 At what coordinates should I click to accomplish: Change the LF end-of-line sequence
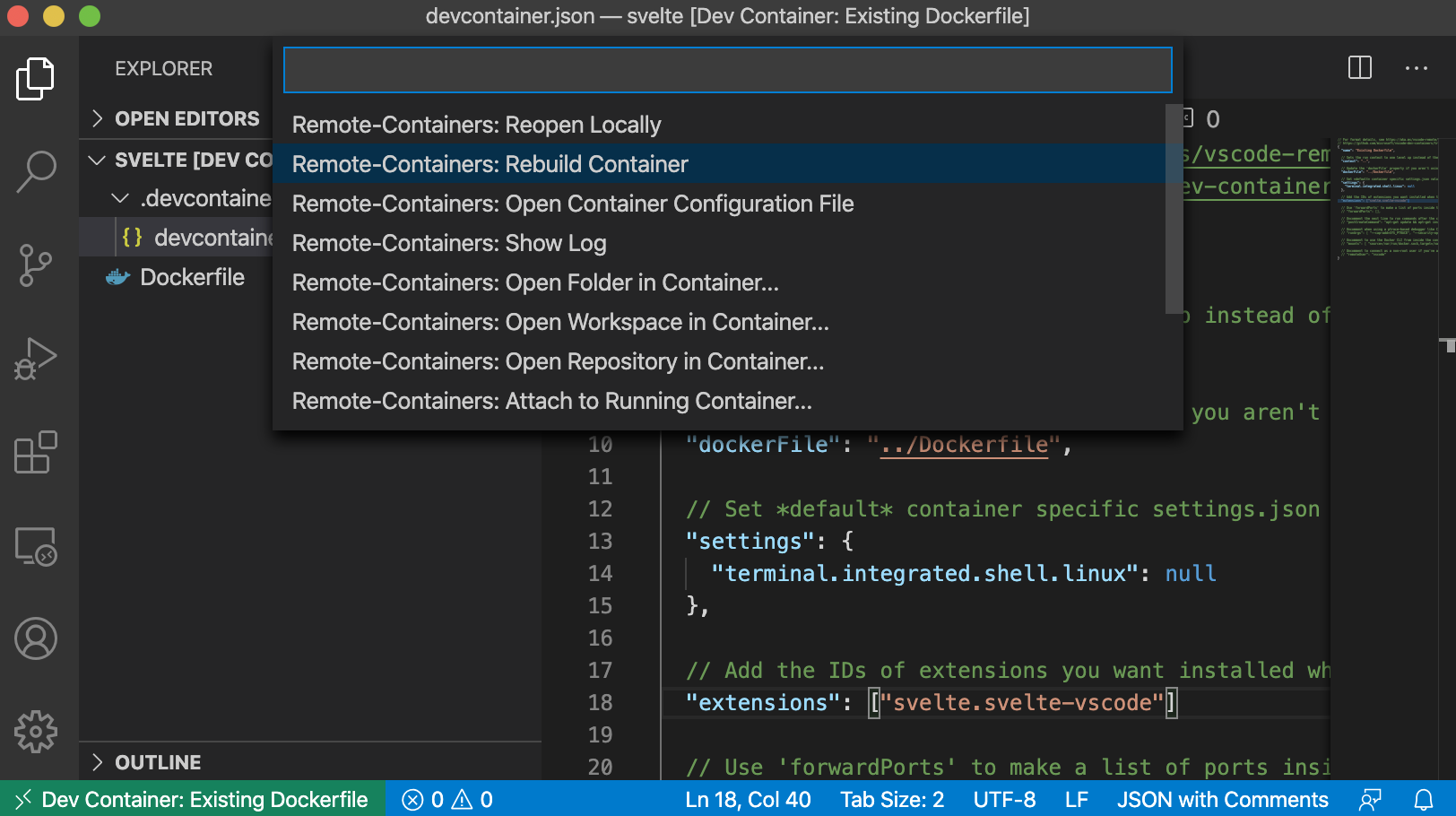click(x=1076, y=800)
